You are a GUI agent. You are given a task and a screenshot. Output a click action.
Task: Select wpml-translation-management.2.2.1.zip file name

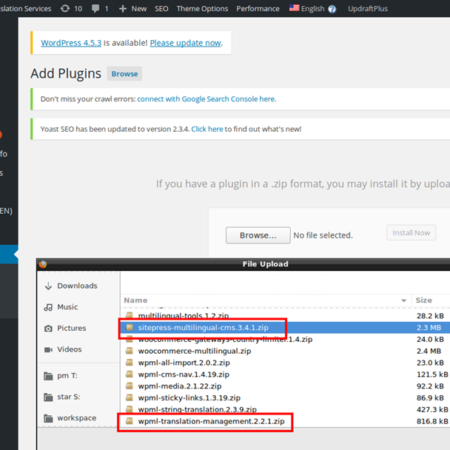point(211,421)
